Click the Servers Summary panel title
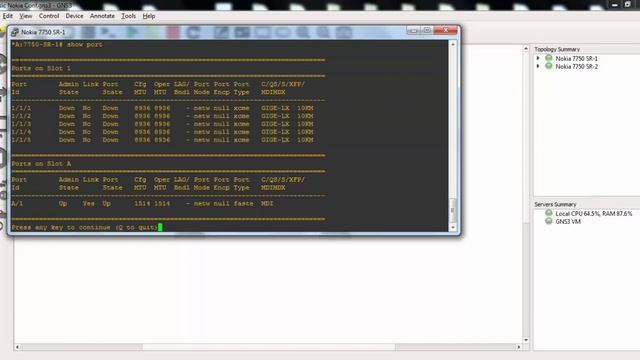640x360 pixels. pos(555,204)
